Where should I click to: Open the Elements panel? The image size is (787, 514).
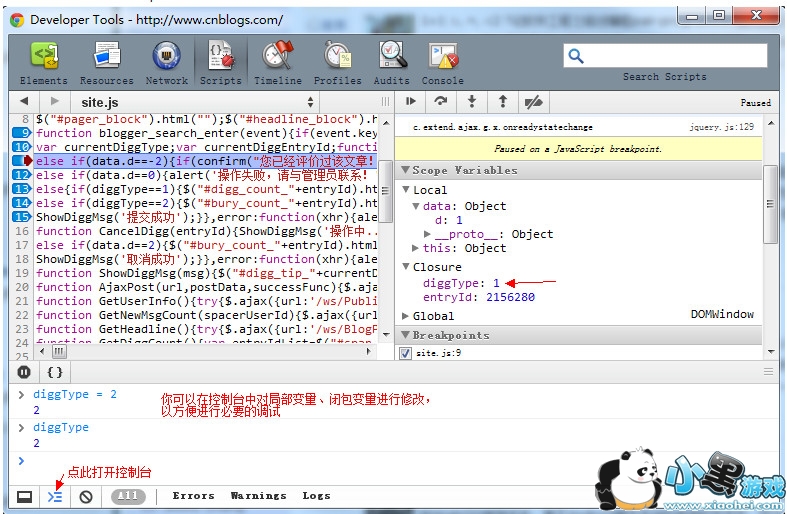(x=43, y=62)
